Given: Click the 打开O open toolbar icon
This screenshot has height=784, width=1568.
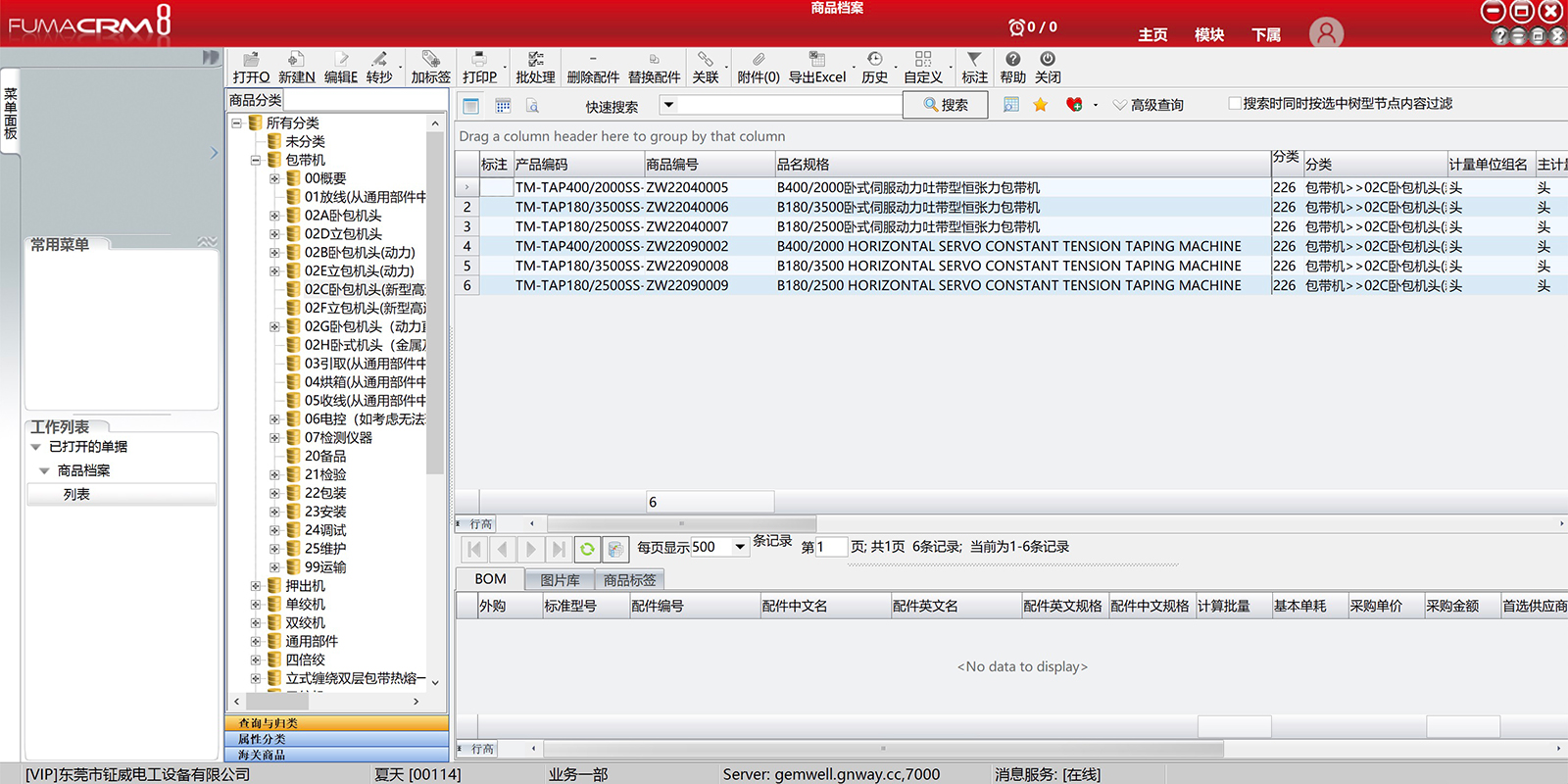Looking at the screenshot, I should (x=251, y=60).
